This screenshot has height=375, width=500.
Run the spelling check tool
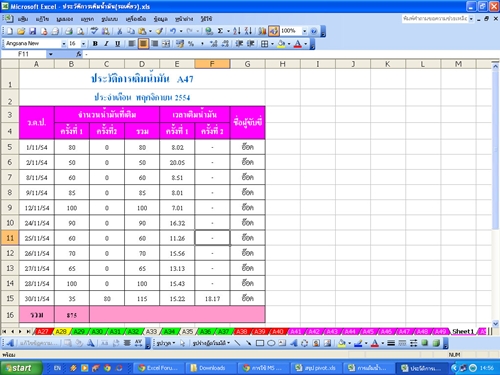click(x=94, y=31)
